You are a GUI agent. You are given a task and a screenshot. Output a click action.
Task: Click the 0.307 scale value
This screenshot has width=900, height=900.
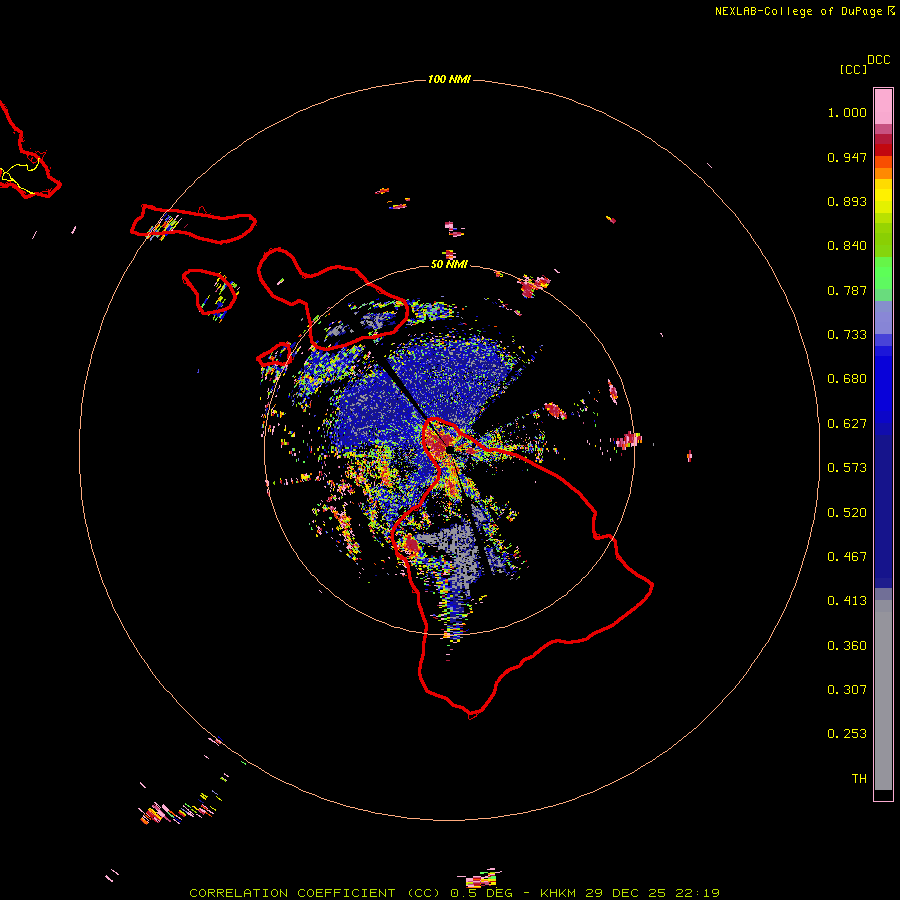click(x=847, y=690)
